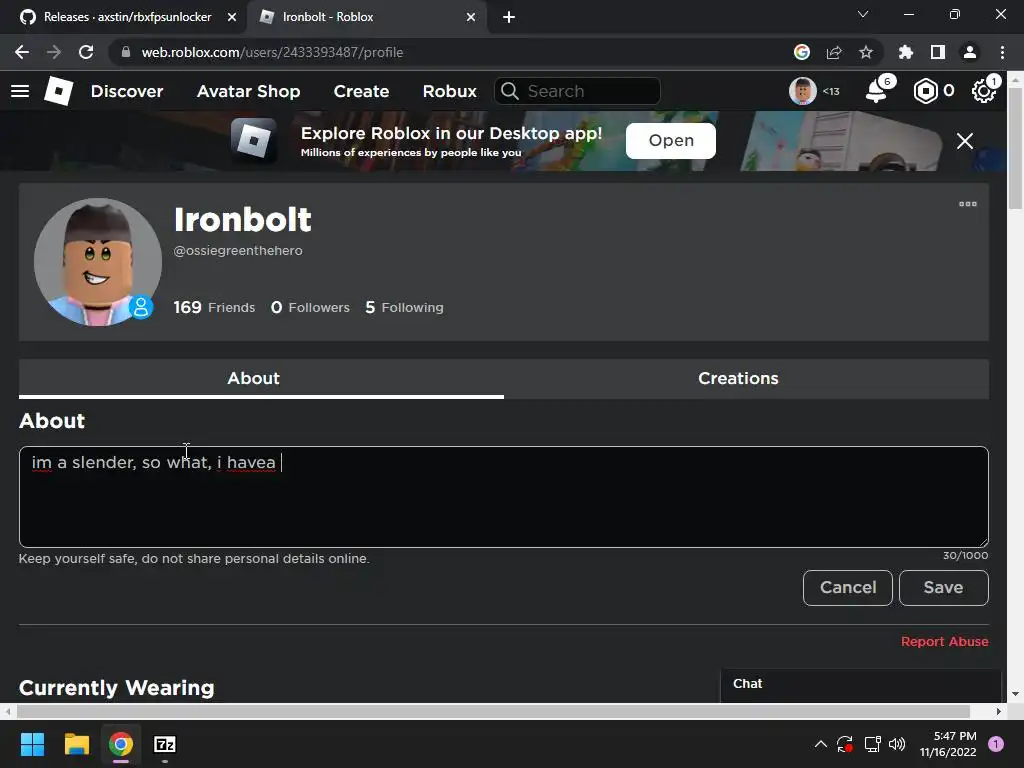
Task: Click the volume speaker tray icon
Action: [x=897, y=744]
